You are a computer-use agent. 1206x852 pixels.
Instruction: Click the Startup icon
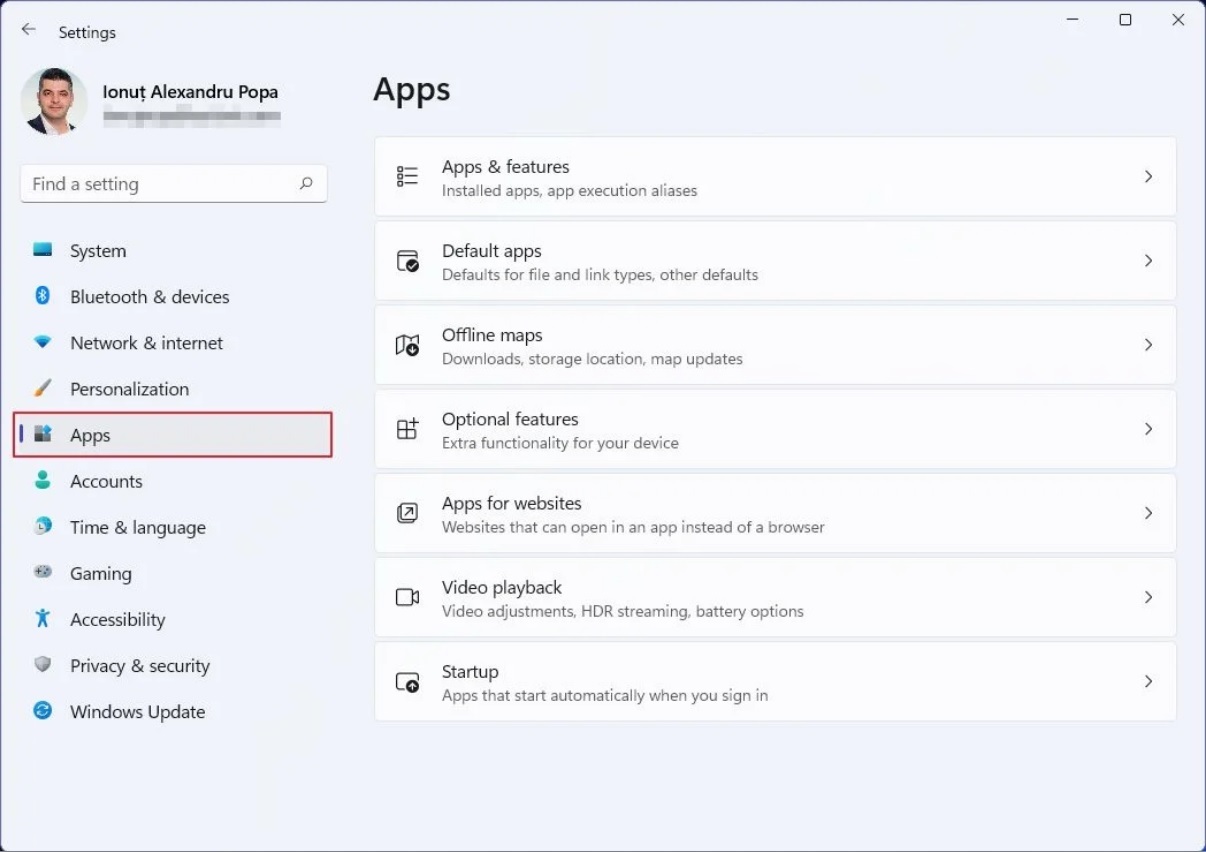coord(407,681)
